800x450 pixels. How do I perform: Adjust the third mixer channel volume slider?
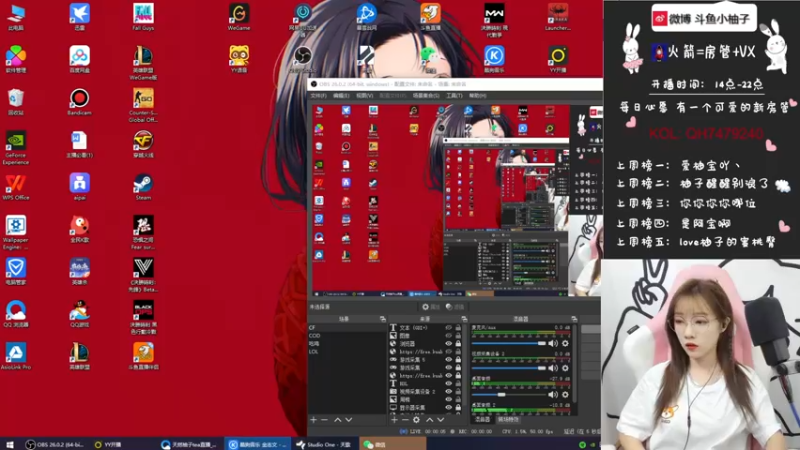tap(509, 394)
